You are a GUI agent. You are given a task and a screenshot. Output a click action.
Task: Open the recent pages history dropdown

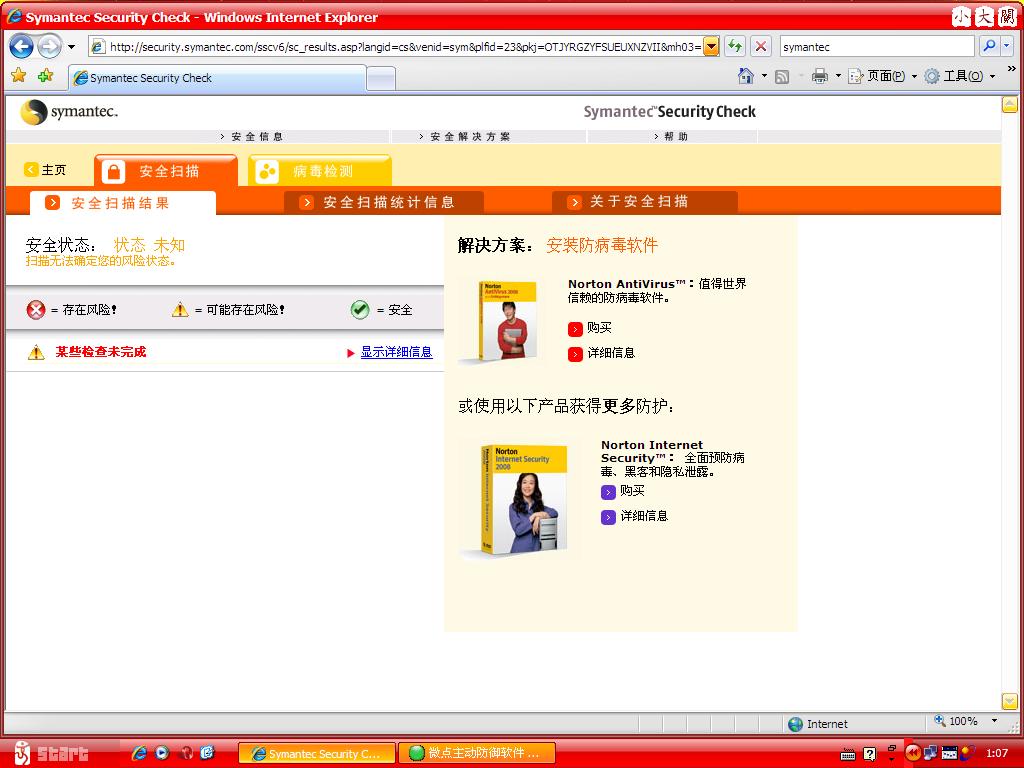tap(71, 47)
